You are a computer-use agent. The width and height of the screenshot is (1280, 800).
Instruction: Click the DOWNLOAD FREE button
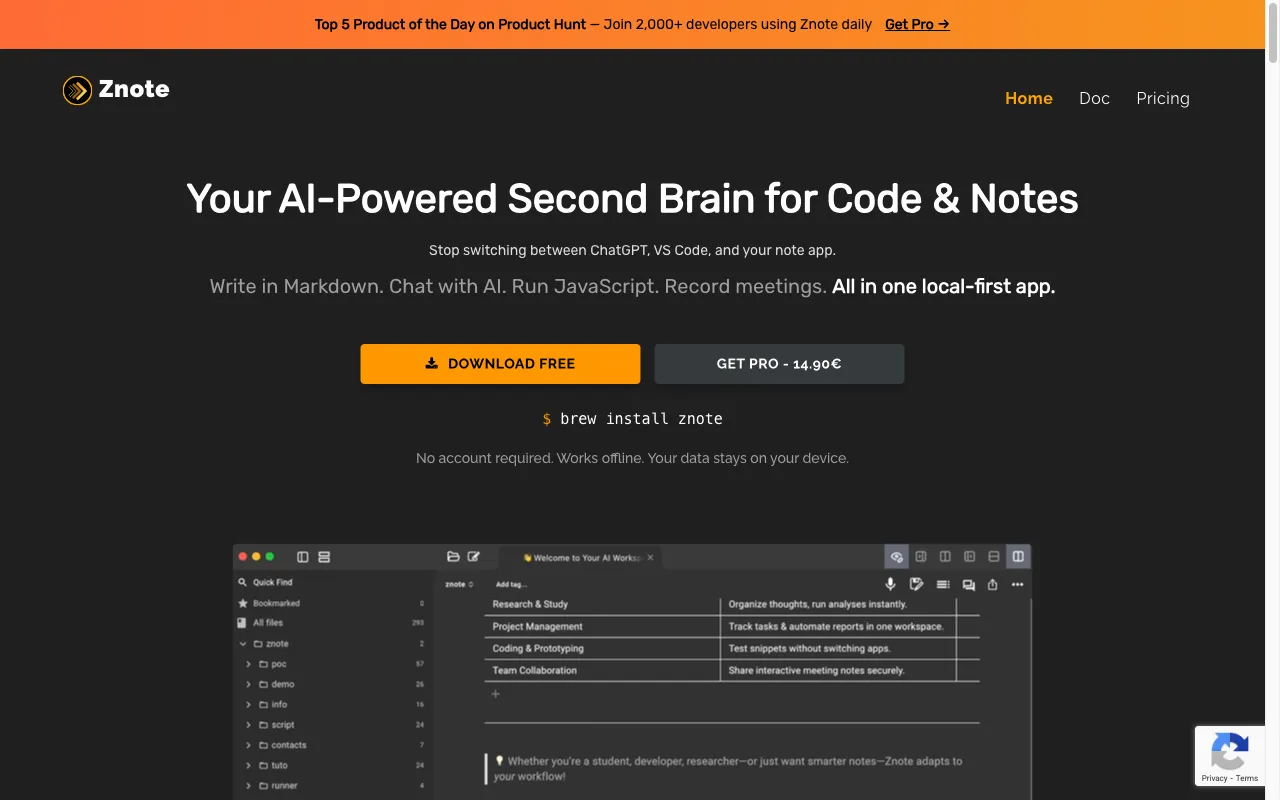[500, 364]
